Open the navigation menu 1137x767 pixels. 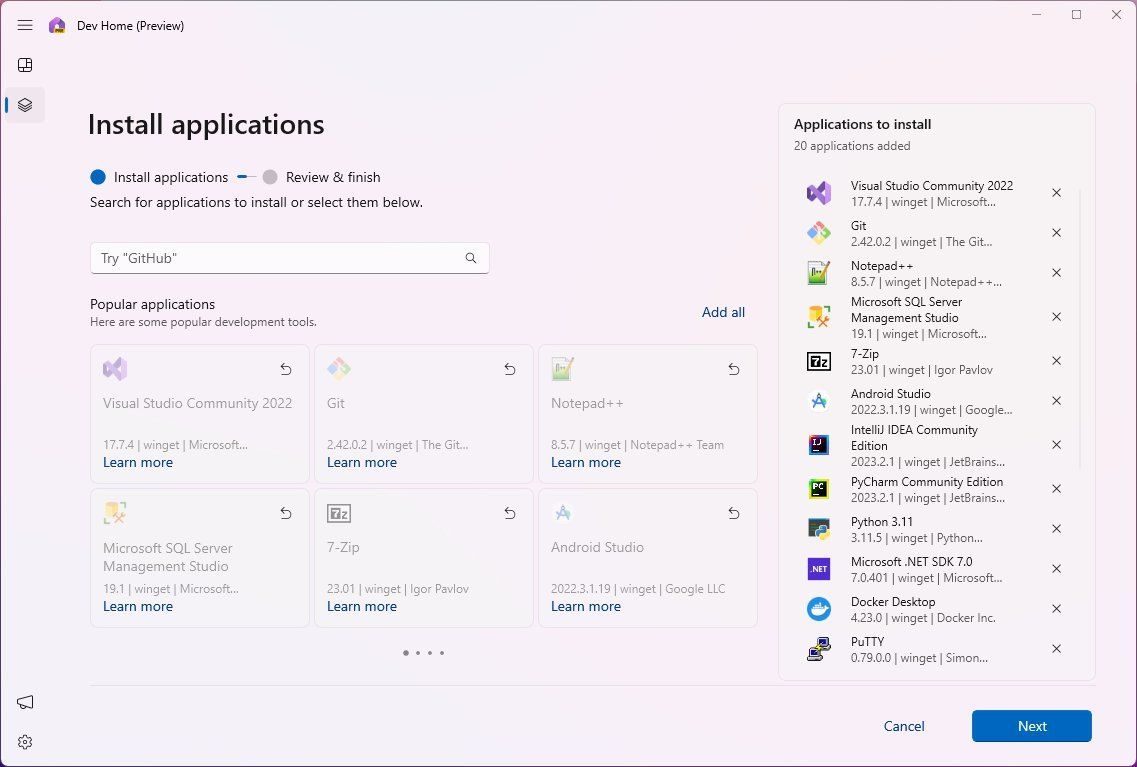pyautogui.click(x=25, y=25)
